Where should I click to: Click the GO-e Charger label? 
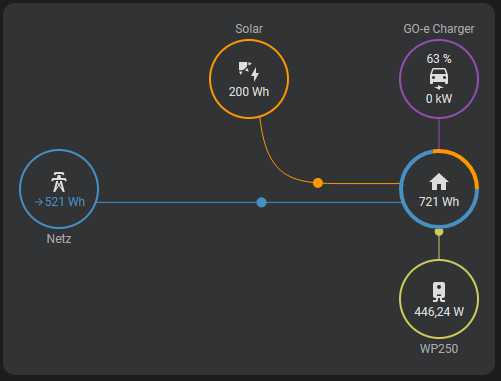pyautogui.click(x=439, y=29)
